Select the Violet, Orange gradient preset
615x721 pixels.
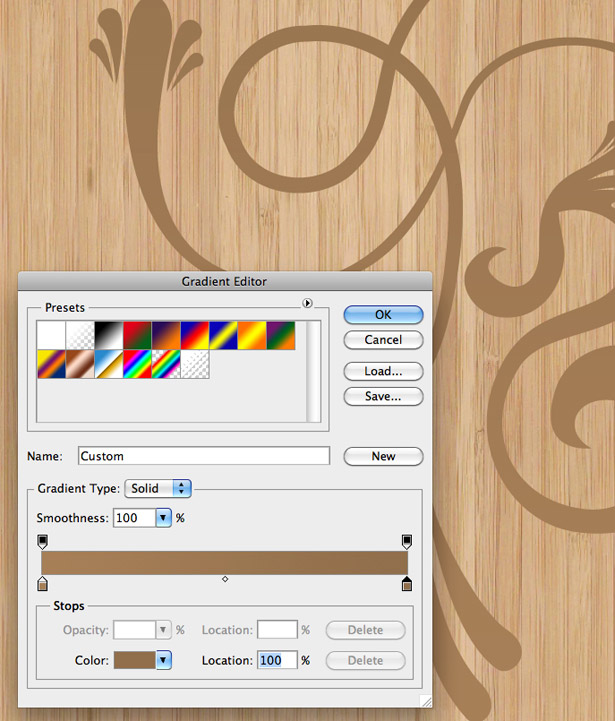(166, 335)
